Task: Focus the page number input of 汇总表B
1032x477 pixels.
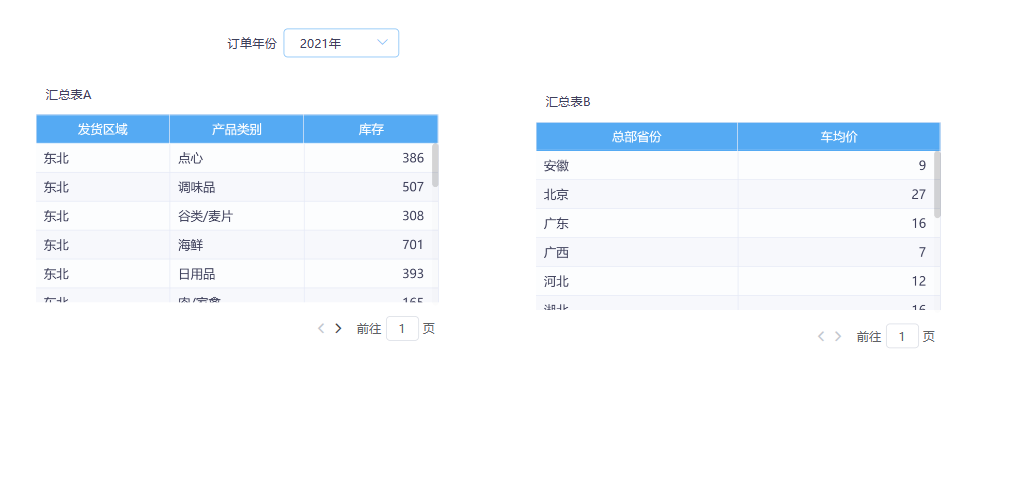Action: 902,336
